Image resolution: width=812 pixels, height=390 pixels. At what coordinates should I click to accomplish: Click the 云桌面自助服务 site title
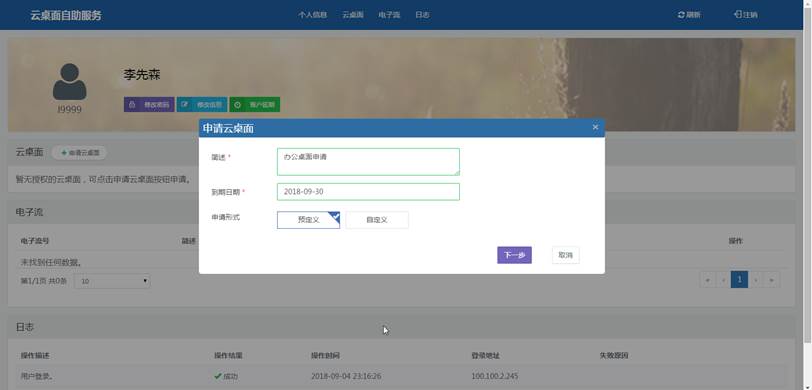66,16
